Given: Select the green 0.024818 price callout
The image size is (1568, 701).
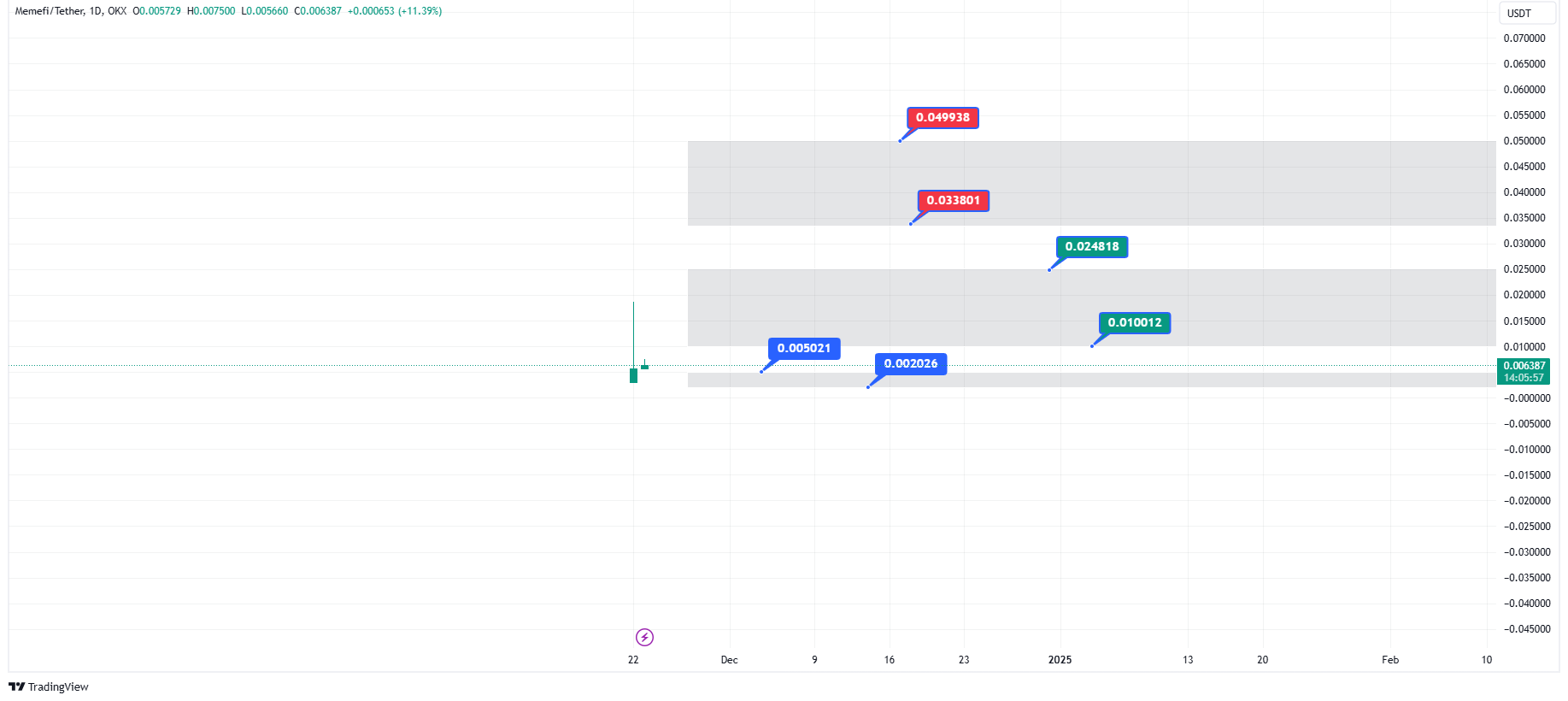Looking at the screenshot, I should point(1091,247).
